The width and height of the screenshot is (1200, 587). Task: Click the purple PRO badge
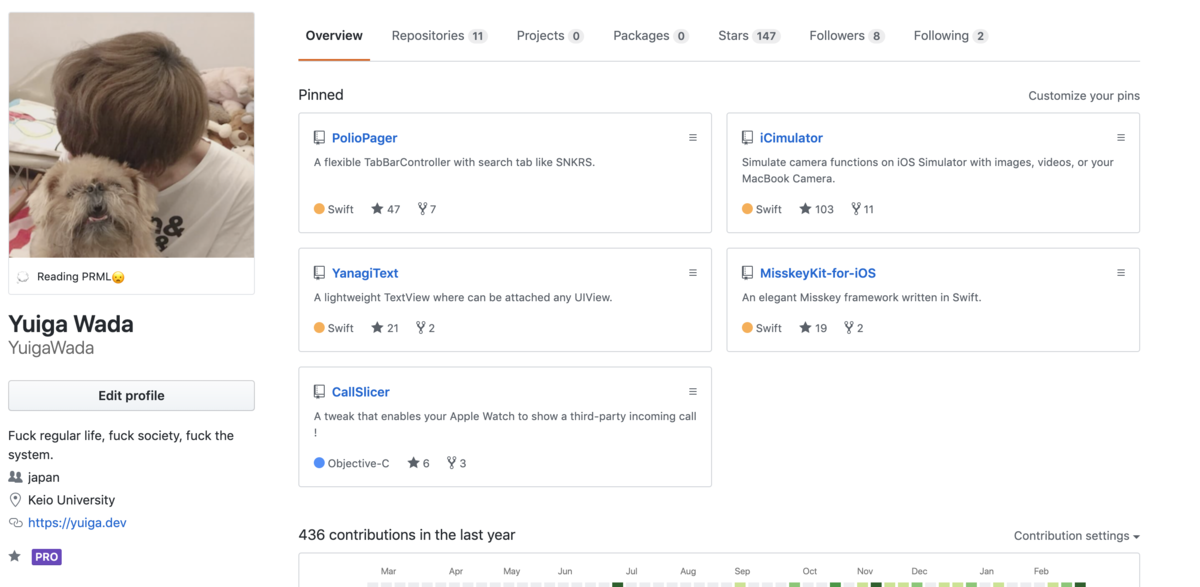coord(46,557)
